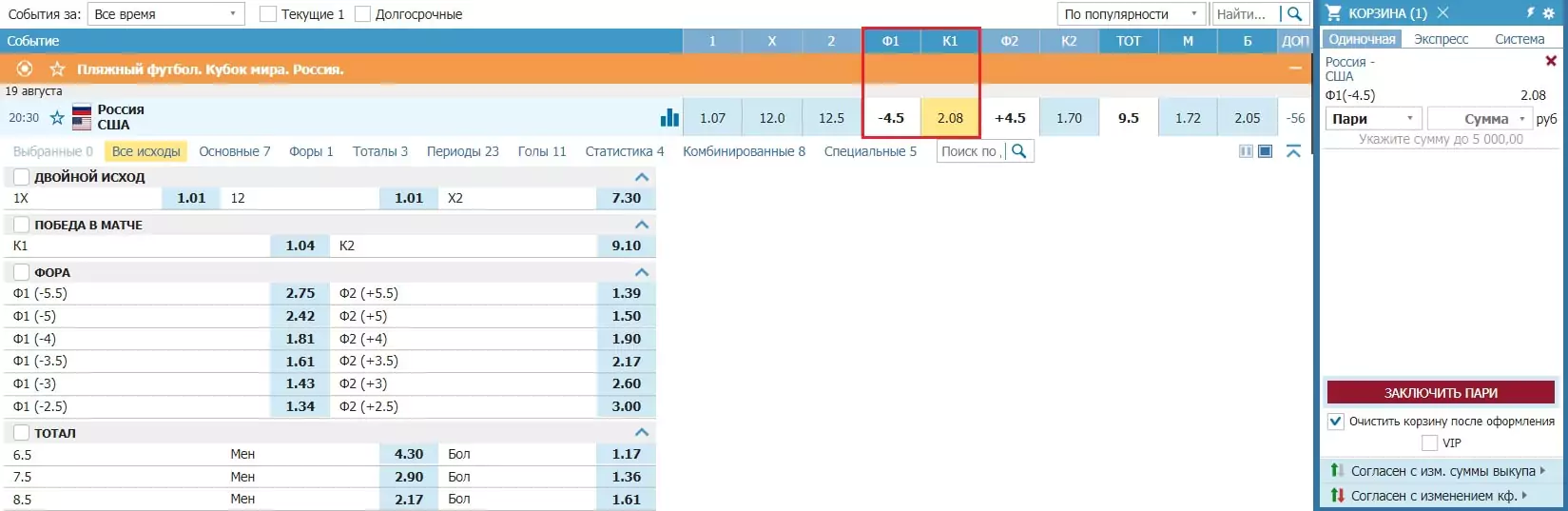Viewport: 1568px width, 511px height.
Task: Click the beach soccer ball icon in the orange bar
Action: click(x=25, y=69)
